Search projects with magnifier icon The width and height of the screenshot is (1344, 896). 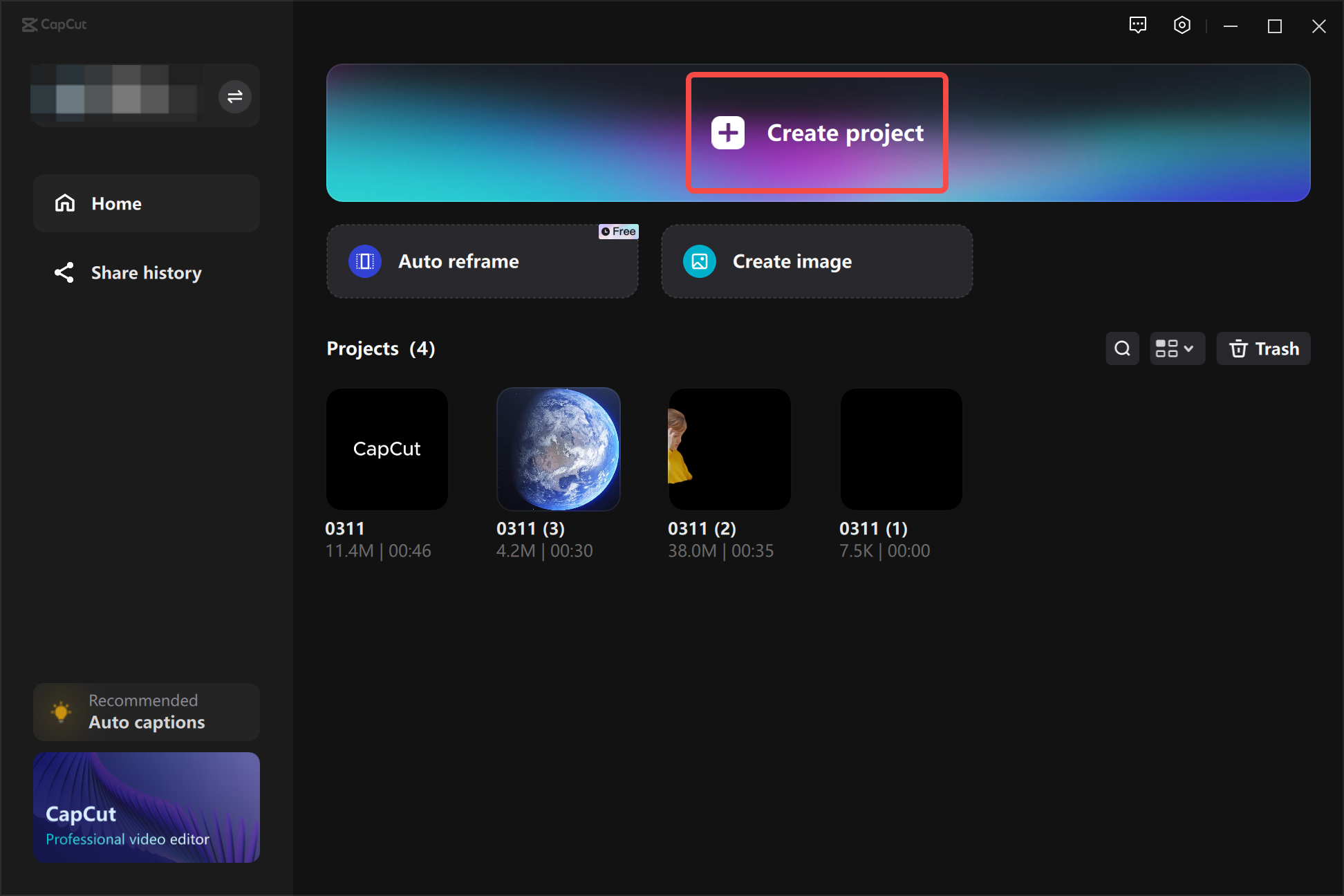[x=1123, y=348]
